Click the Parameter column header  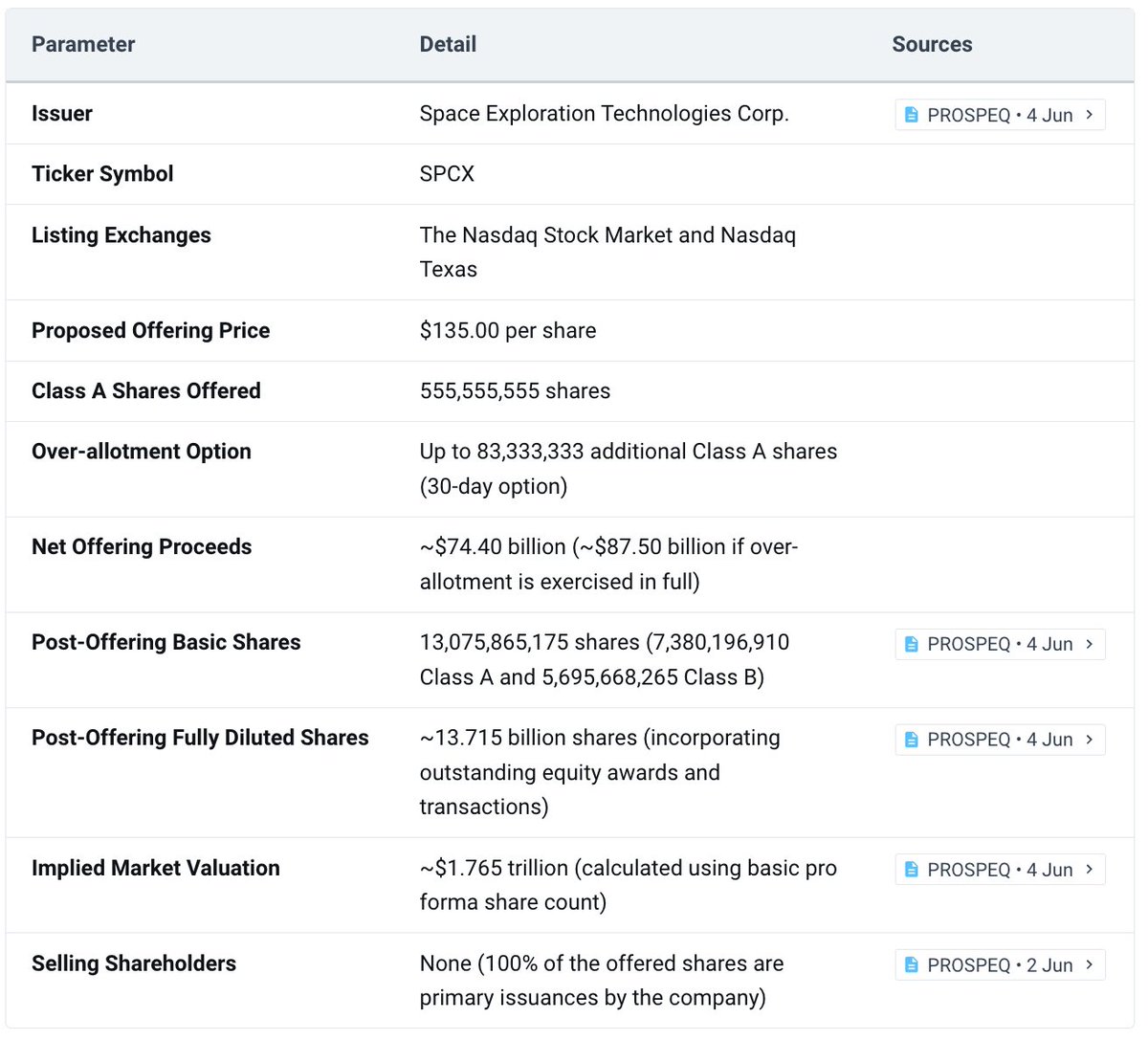83,44
